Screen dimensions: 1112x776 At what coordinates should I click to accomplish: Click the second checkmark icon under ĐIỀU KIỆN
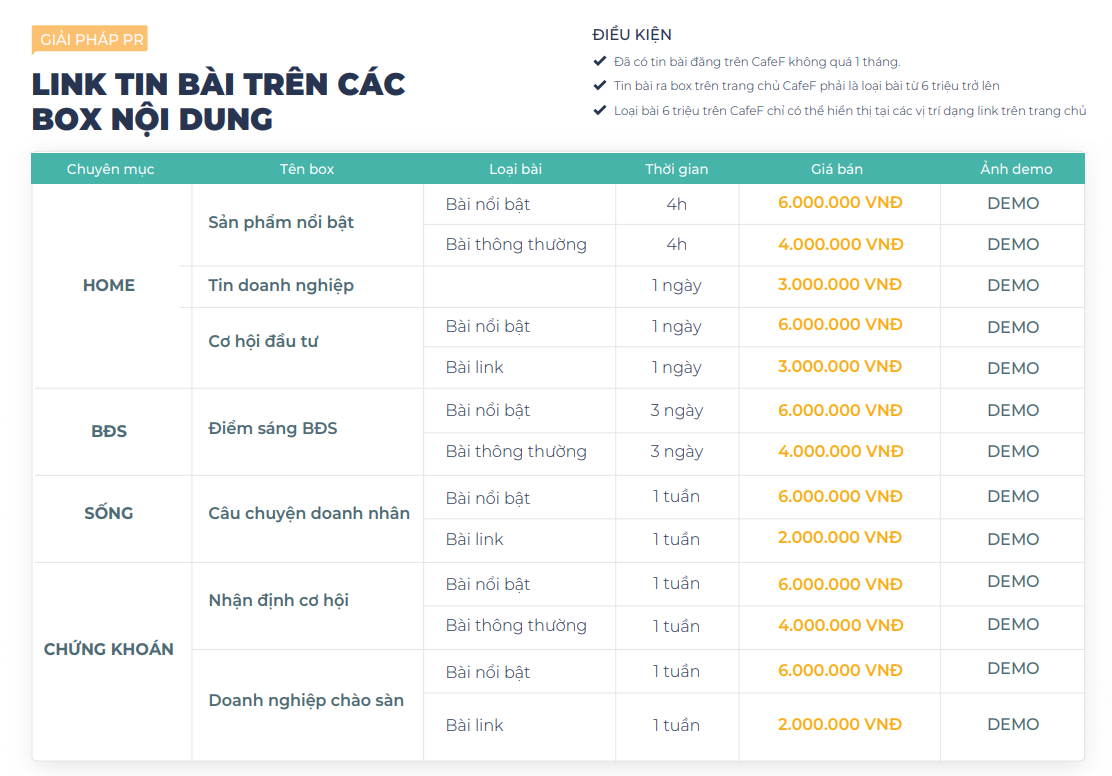pos(600,86)
